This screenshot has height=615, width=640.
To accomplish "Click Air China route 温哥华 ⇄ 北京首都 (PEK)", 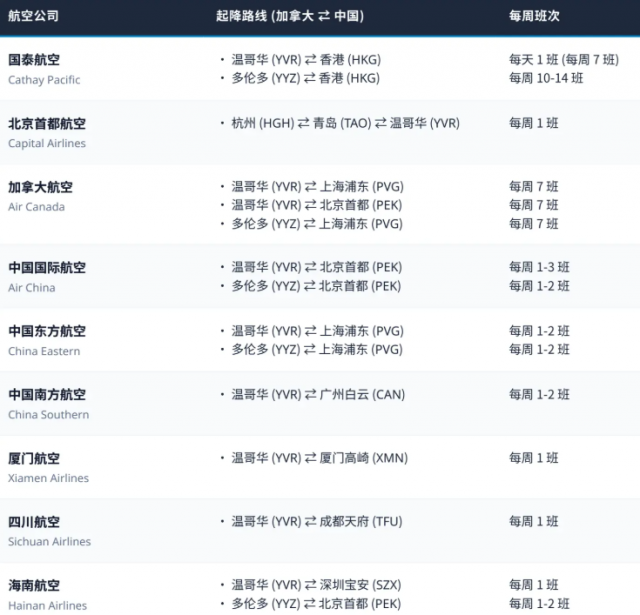I will 317,267.
